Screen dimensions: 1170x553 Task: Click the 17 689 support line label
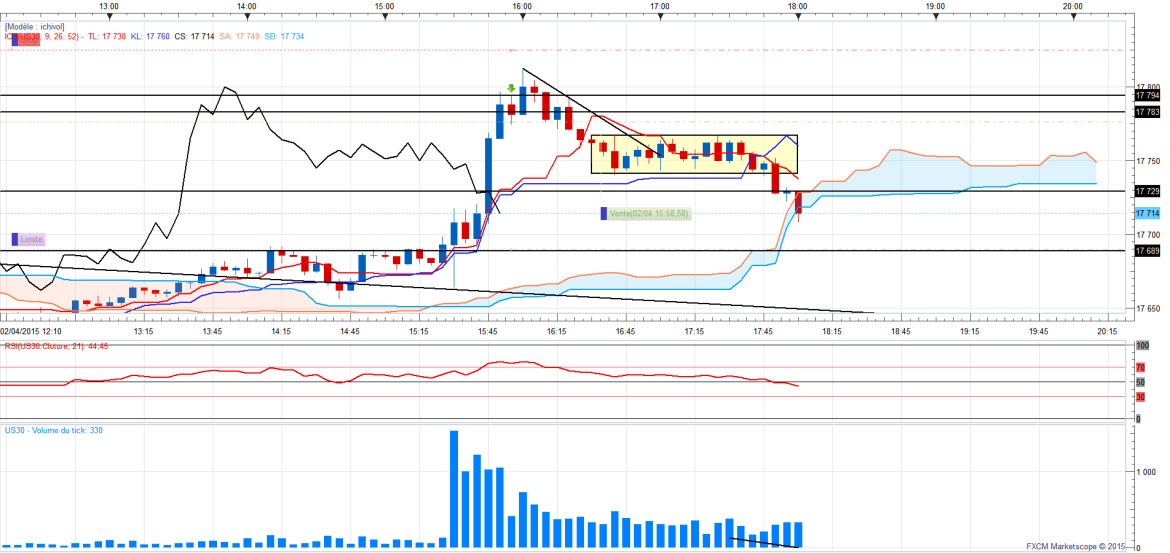pyautogui.click(x=1147, y=251)
